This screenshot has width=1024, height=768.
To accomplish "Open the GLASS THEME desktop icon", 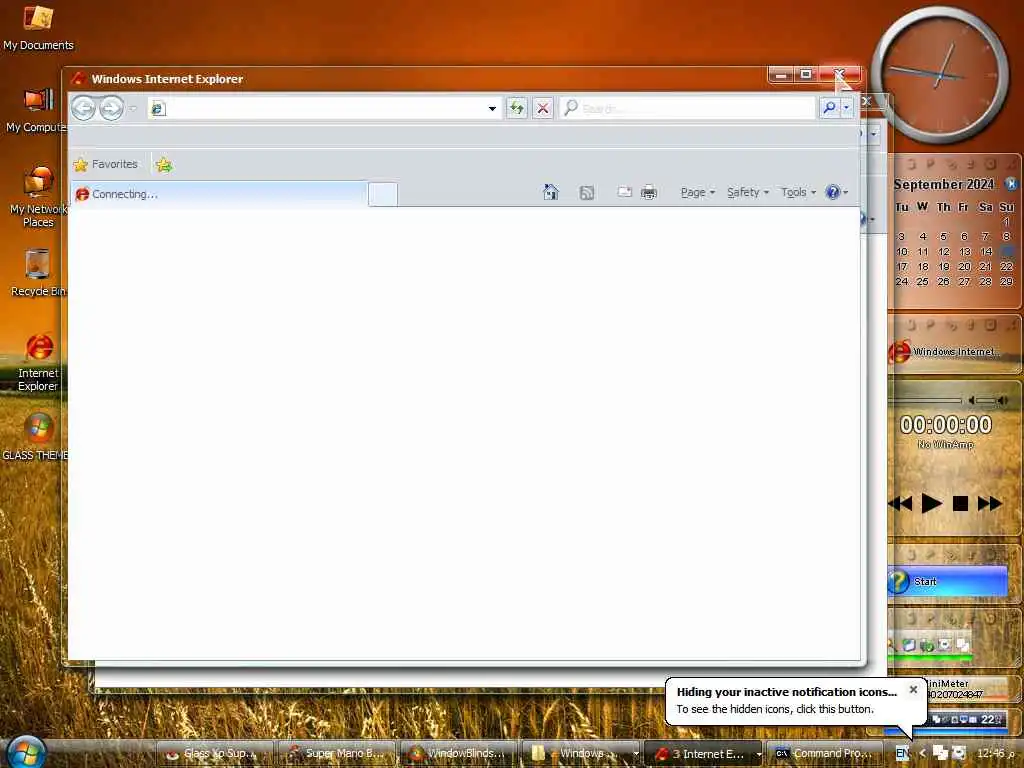I will [37, 438].
